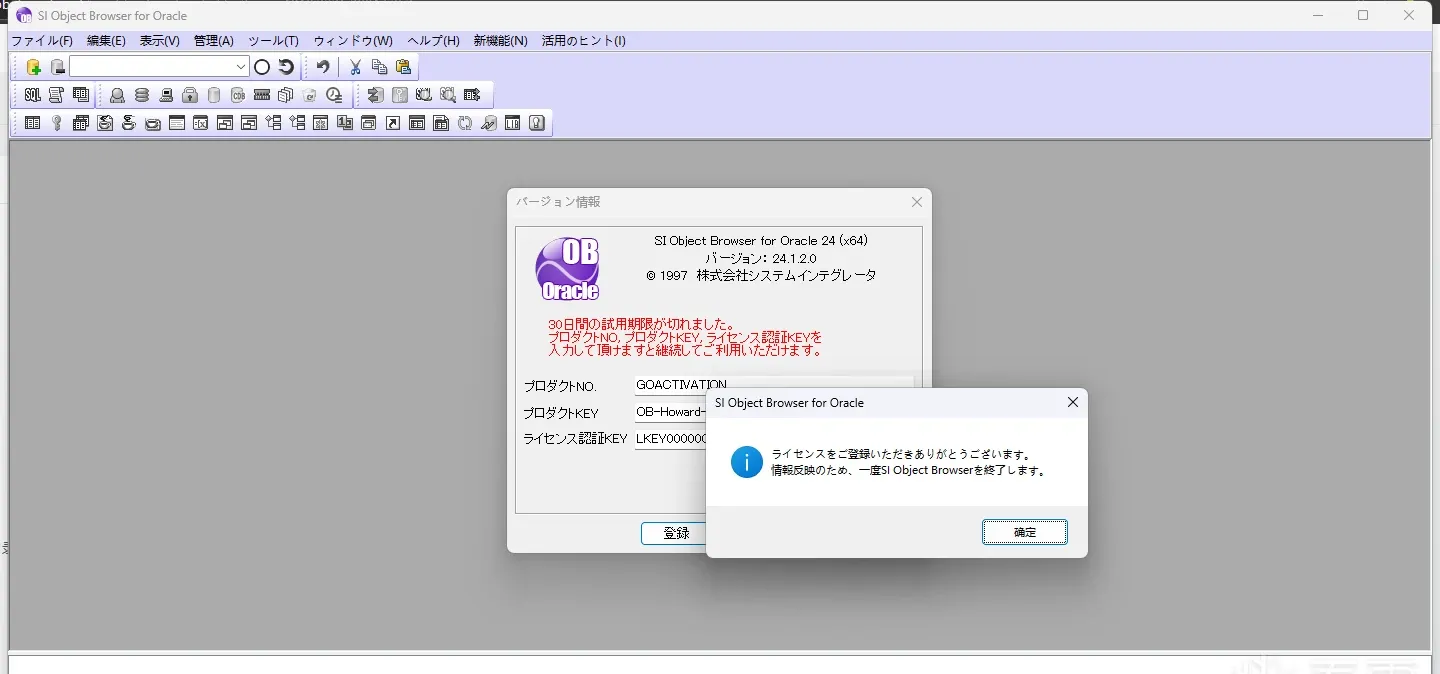Image resolution: width=1440 pixels, height=674 pixels.
Task: Click the バージョン: 24.1.2.0 text
Action: coord(761,258)
